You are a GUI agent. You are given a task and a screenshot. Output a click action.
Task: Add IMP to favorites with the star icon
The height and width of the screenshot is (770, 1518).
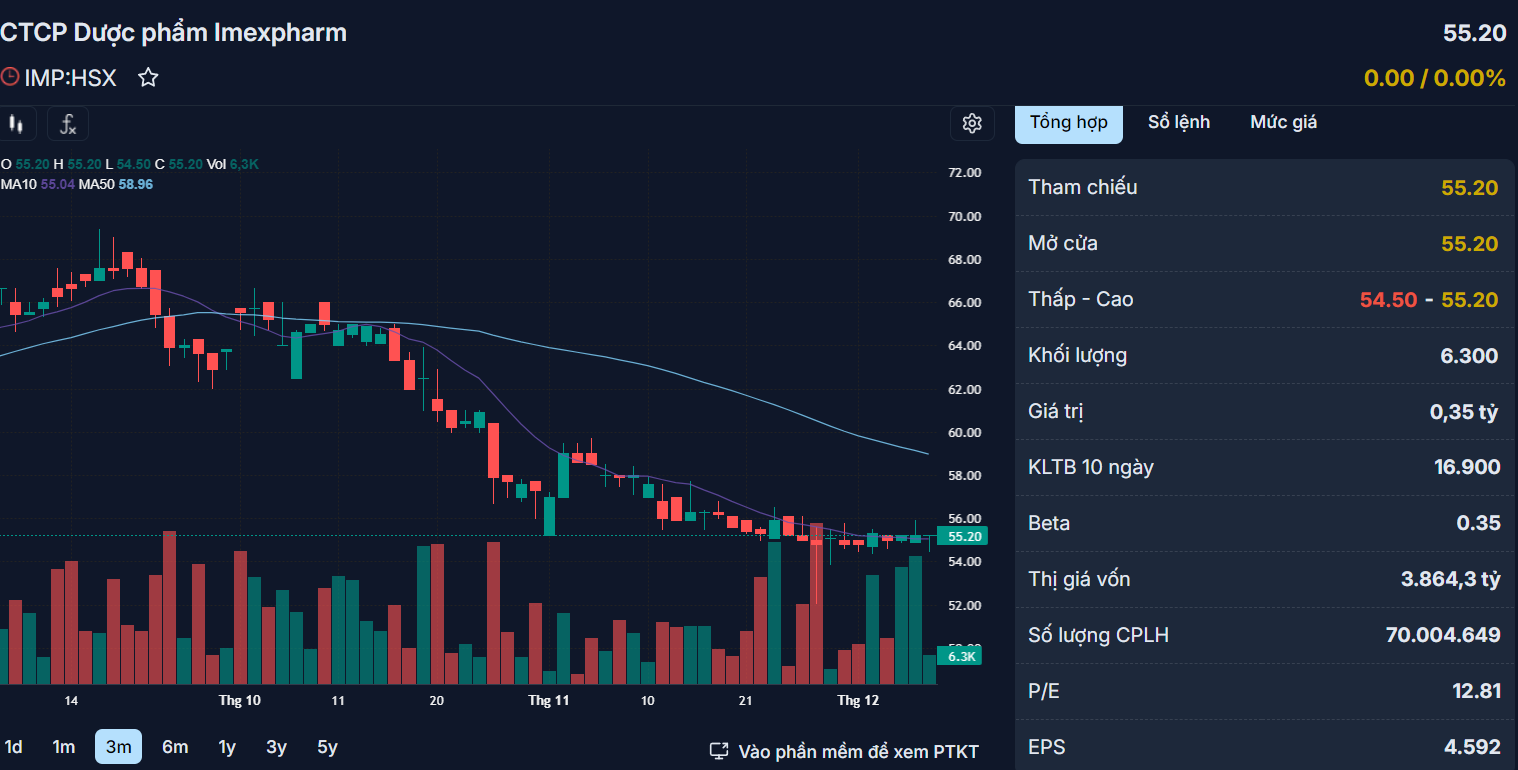coord(148,77)
